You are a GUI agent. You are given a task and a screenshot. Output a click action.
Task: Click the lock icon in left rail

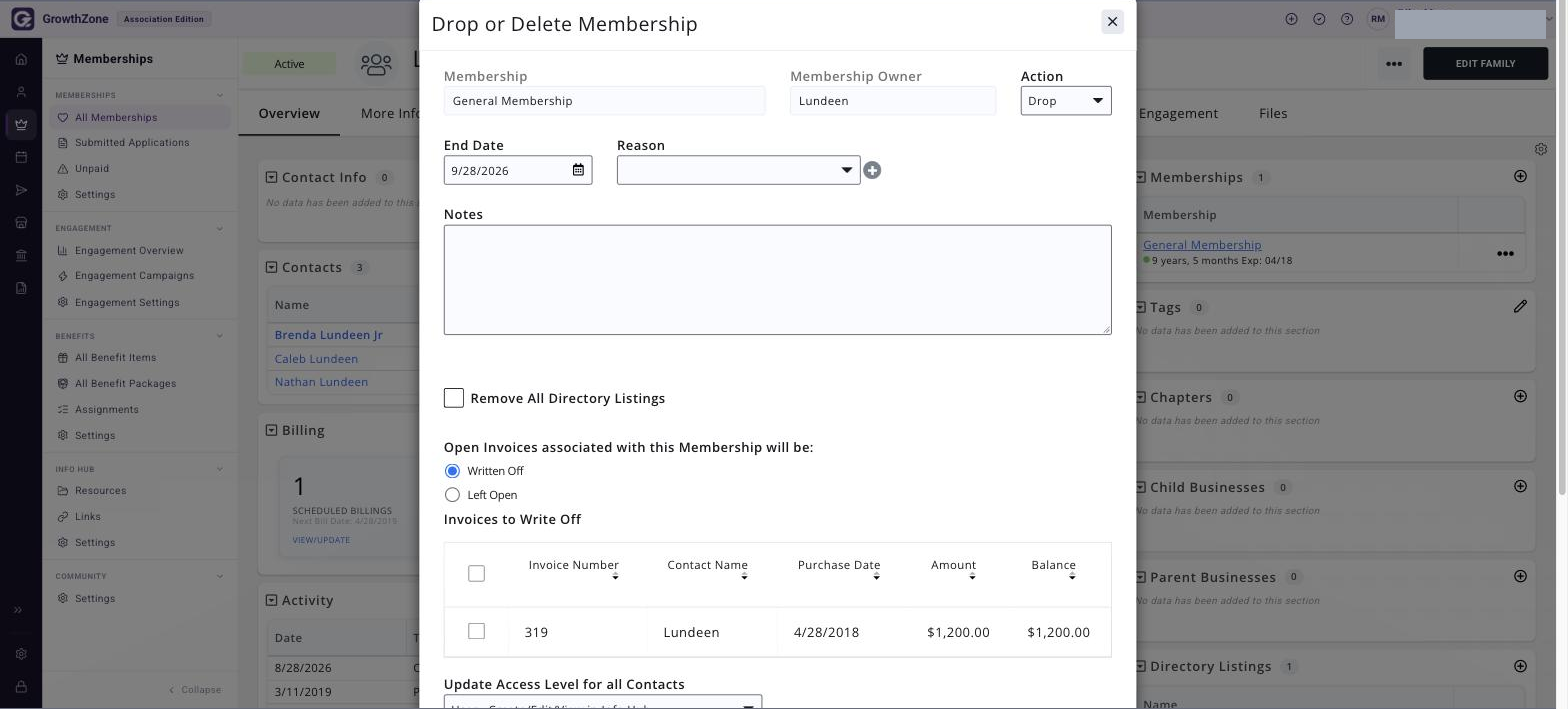21,688
